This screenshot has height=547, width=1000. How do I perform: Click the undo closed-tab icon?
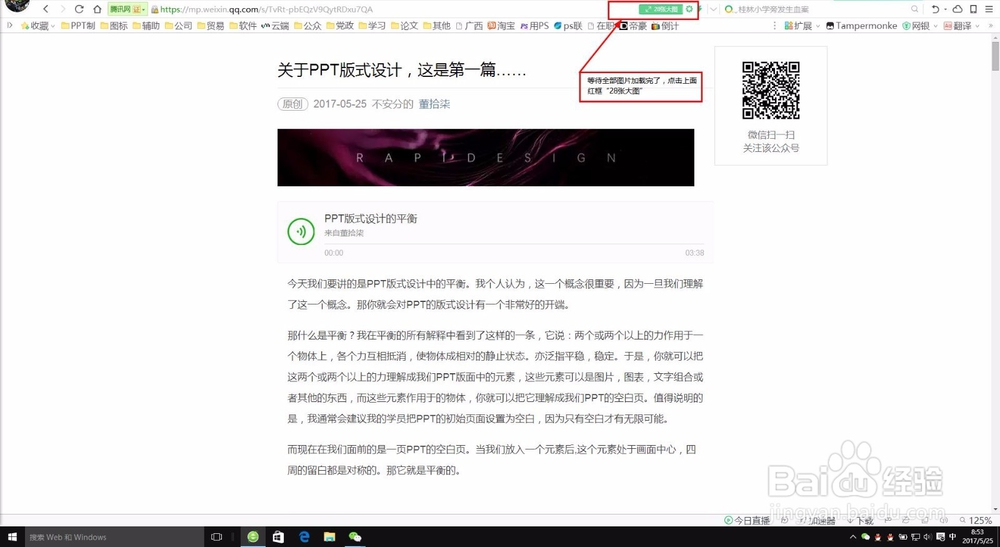click(x=937, y=9)
